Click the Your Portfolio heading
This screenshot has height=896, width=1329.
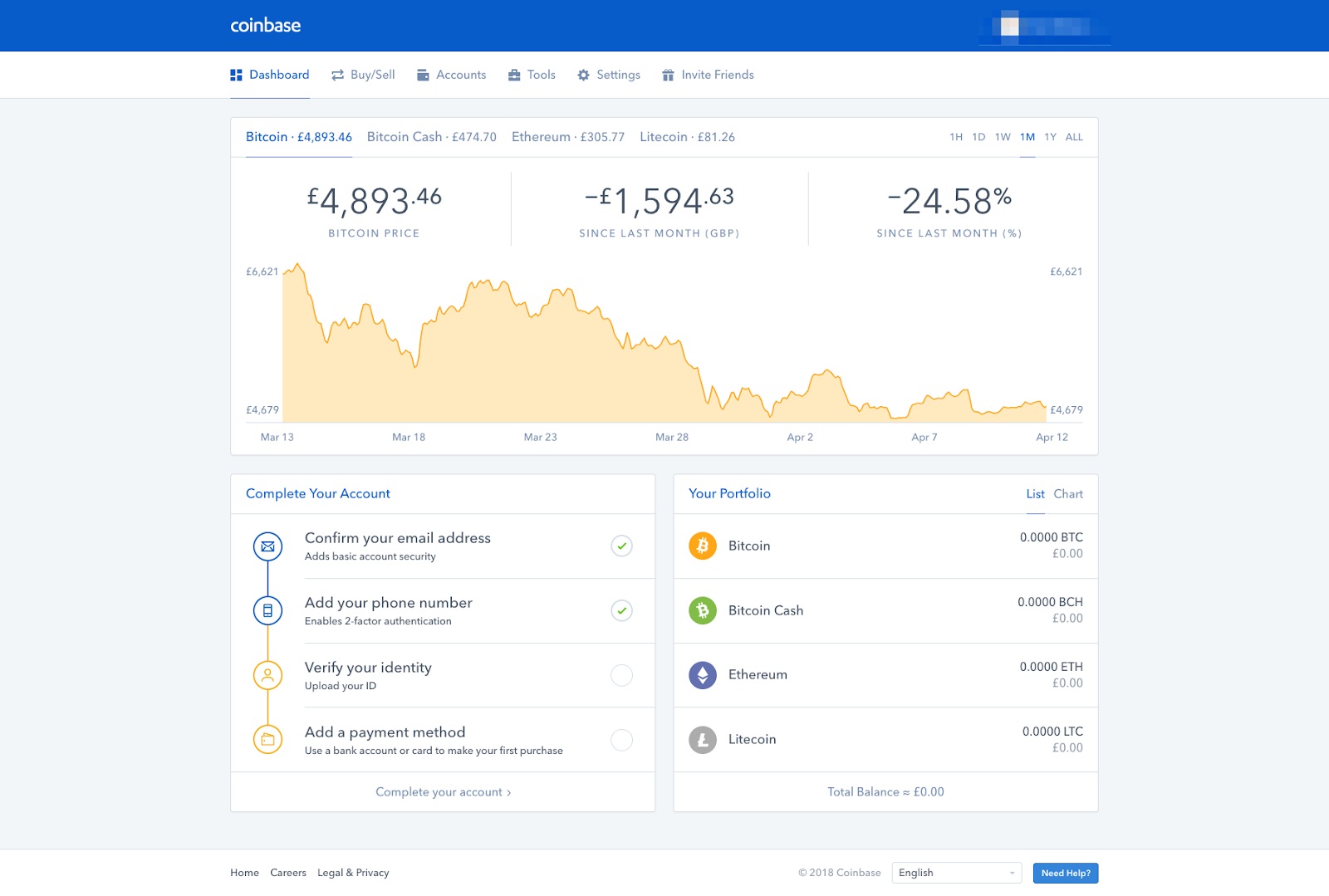pos(729,493)
